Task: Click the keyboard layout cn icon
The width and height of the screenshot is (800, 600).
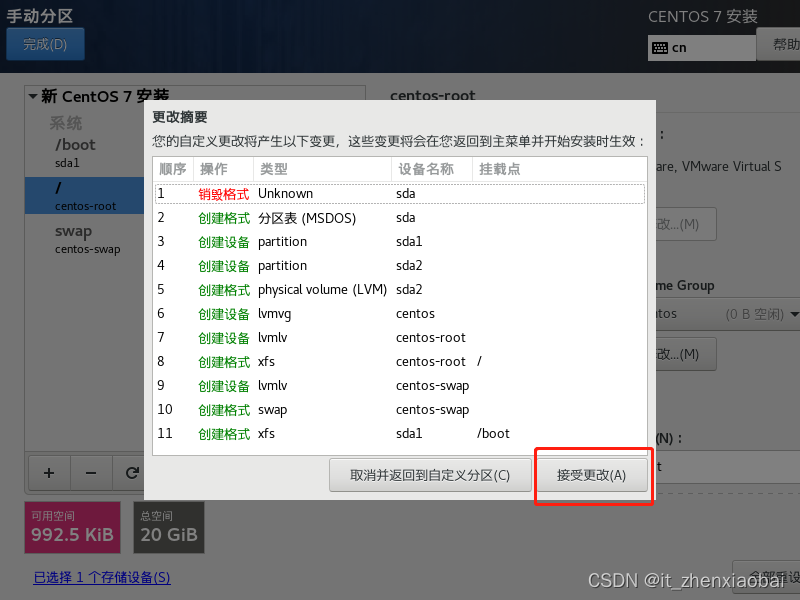Action: pos(660,48)
